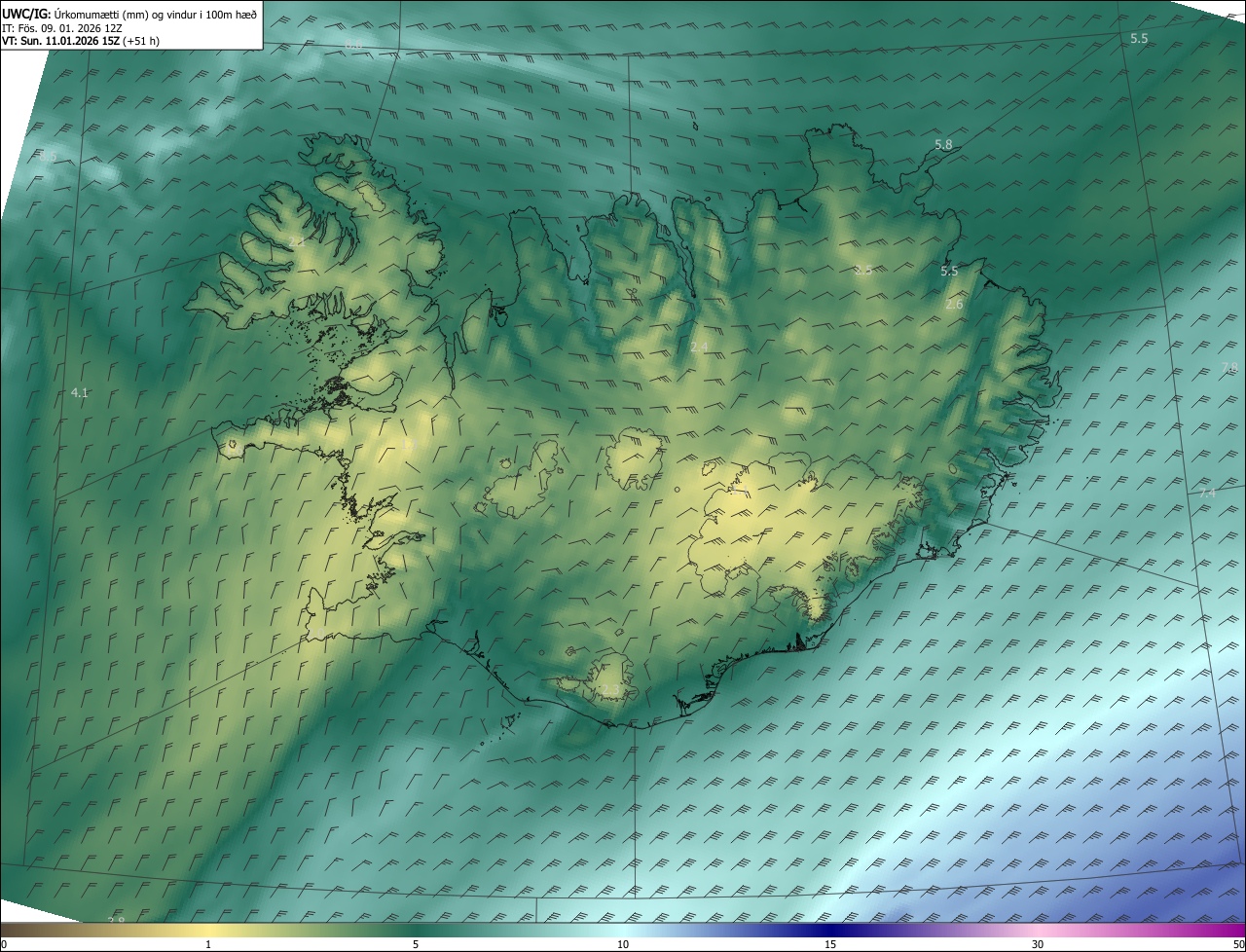Click the 7.4 precipitation value label
The width and height of the screenshot is (1246, 952).
coord(1207,494)
